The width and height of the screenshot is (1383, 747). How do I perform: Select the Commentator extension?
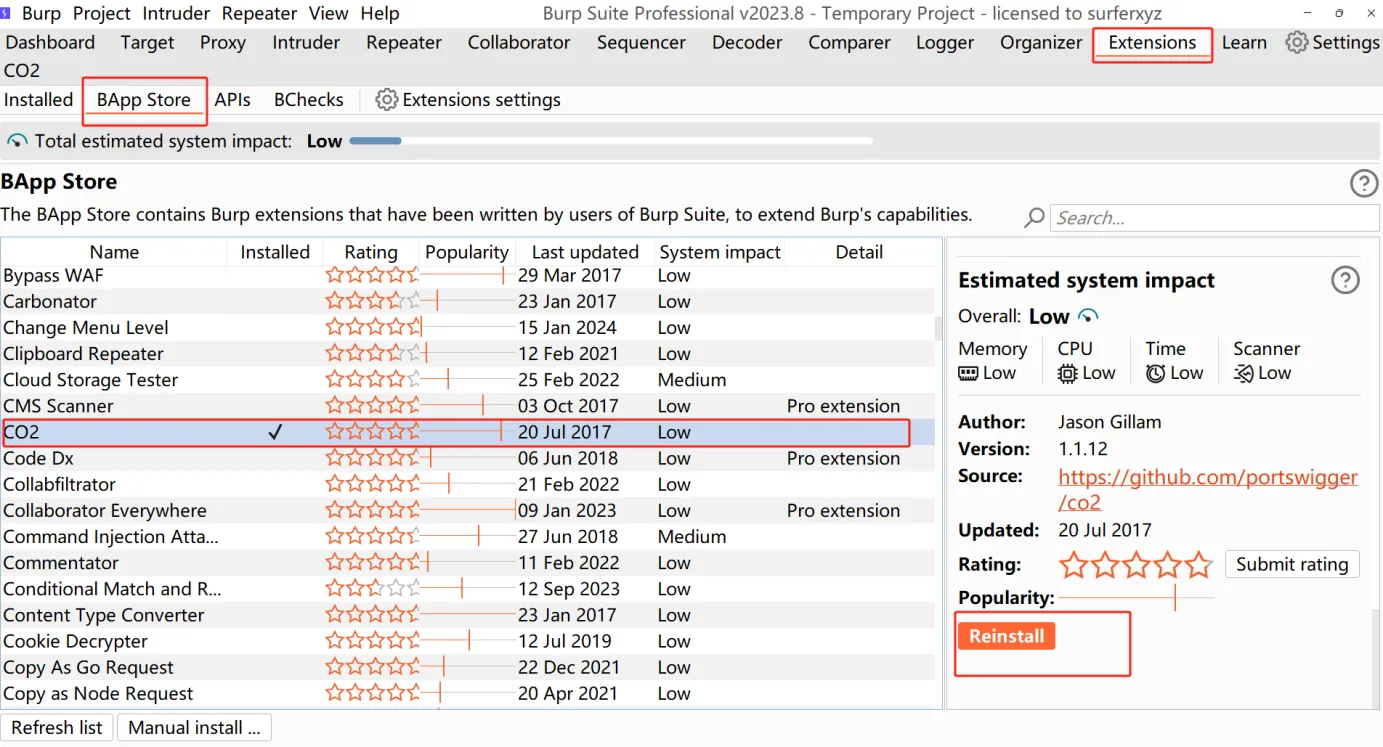point(467,562)
